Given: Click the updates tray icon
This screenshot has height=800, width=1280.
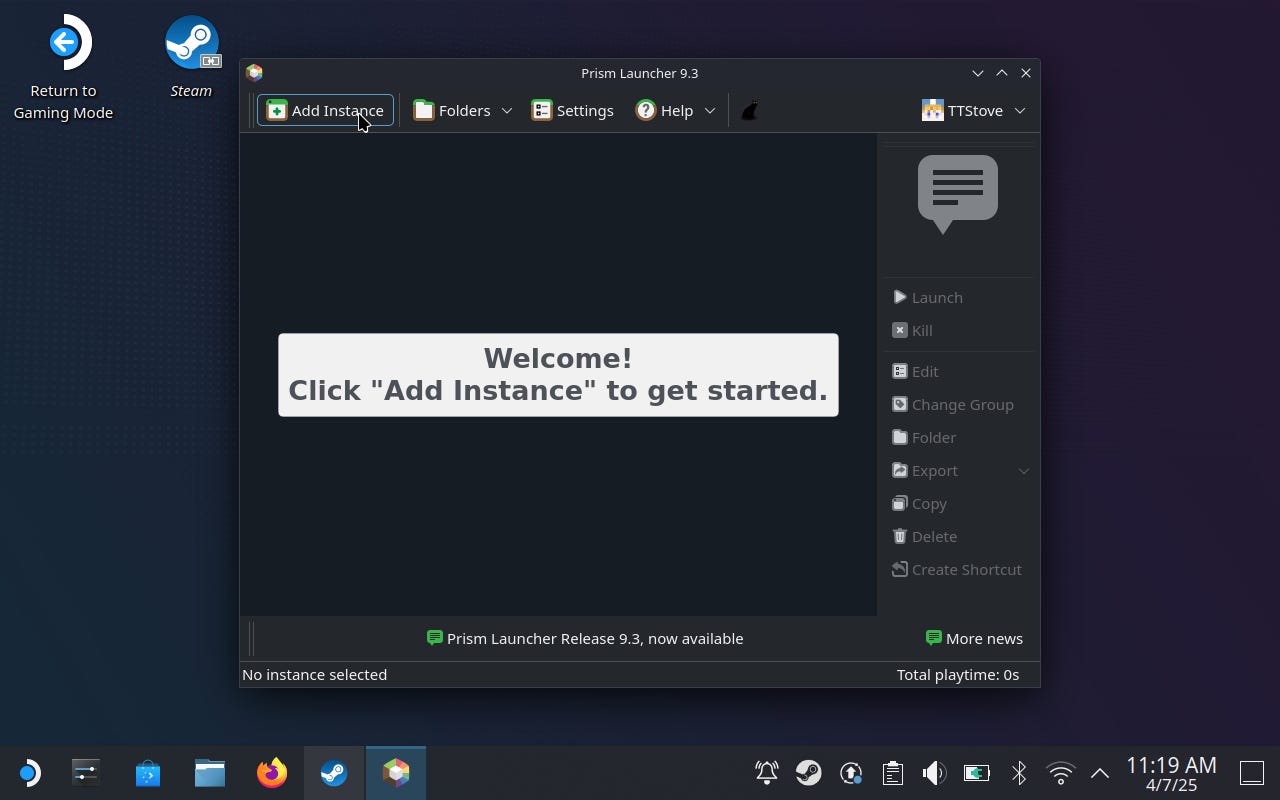Looking at the screenshot, I should (x=851, y=772).
